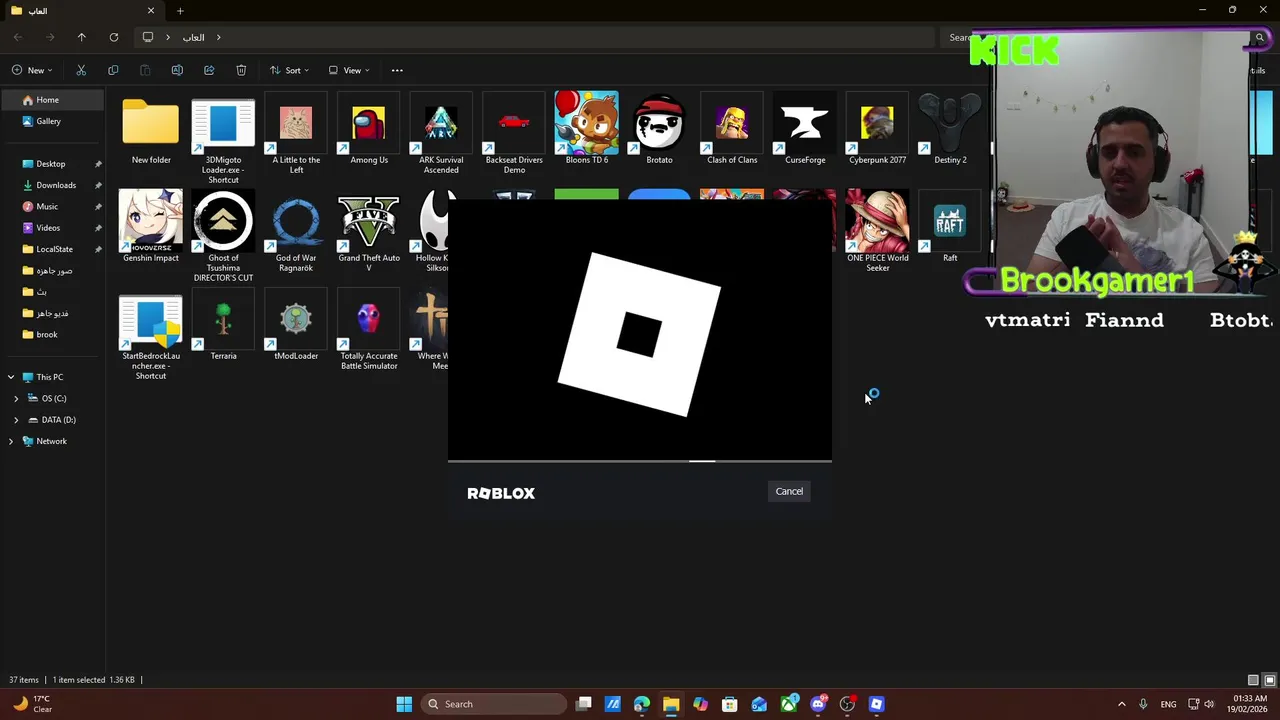Viewport: 1280px width, 720px height.
Task: Open the Windows Start menu
Action: pos(404,704)
